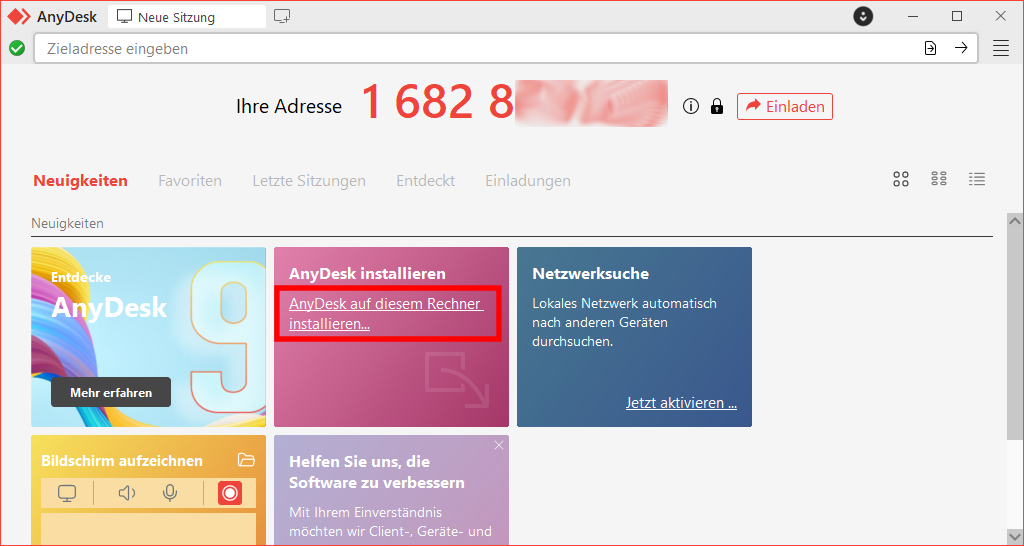
Task: Click scrollbar up arrow
Action: pyautogui.click(x=1015, y=221)
